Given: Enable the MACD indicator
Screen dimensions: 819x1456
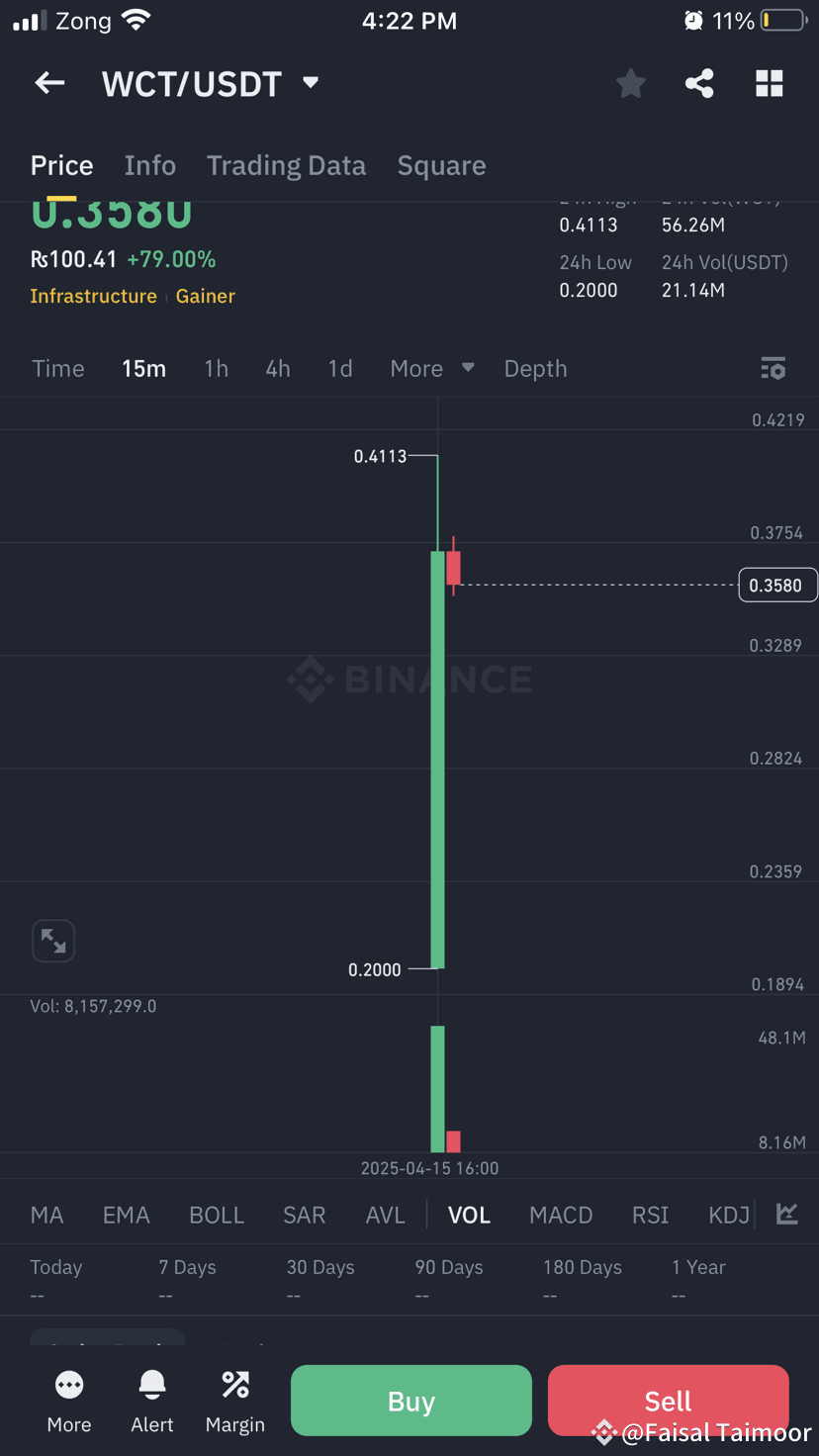Looking at the screenshot, I should [x=561, y=1215].
